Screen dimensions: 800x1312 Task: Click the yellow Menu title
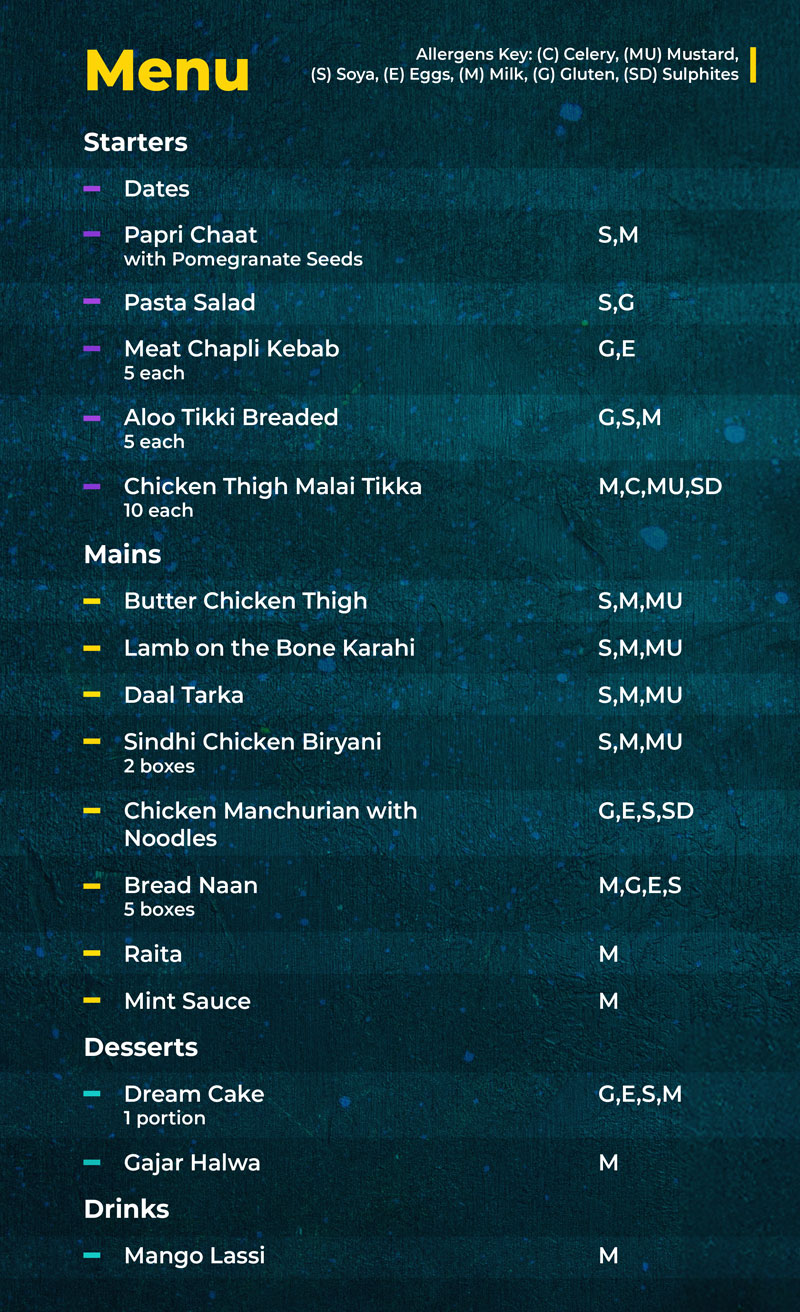coord(167,70)
